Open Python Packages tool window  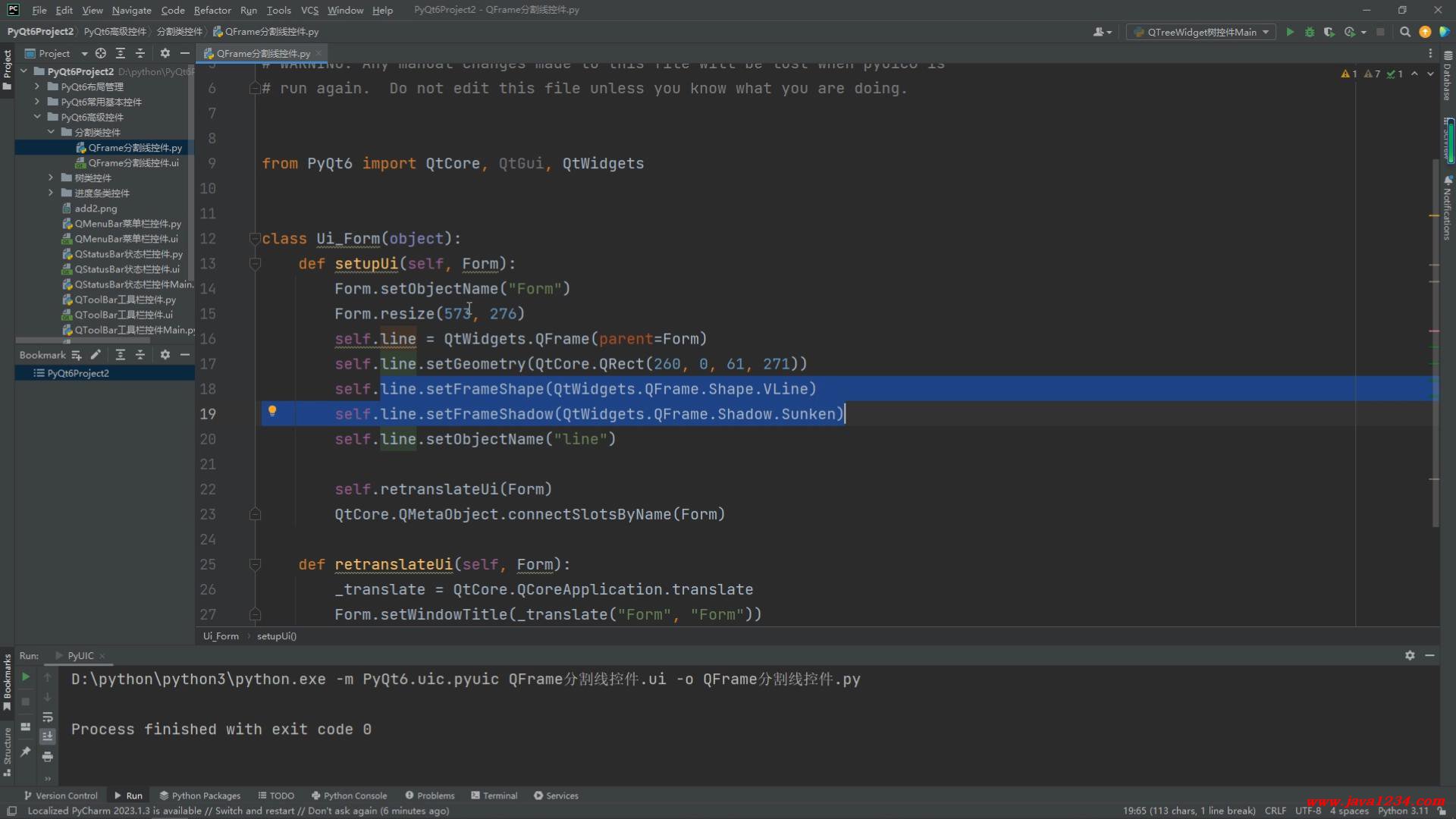(199, 795)
